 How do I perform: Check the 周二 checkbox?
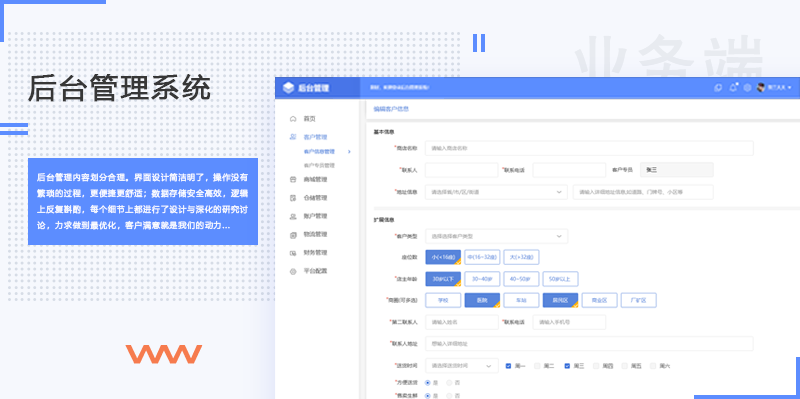point(537,366)
